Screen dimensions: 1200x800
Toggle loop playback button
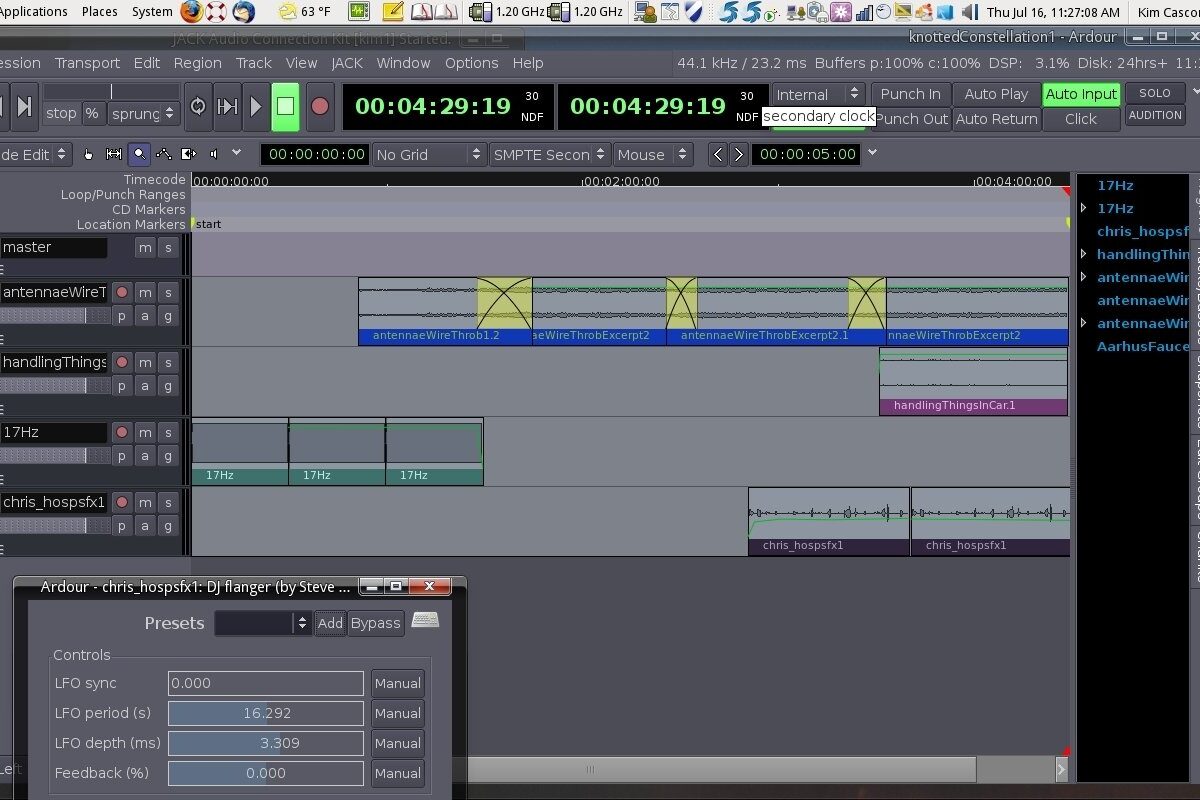click(x=198, y=106)
